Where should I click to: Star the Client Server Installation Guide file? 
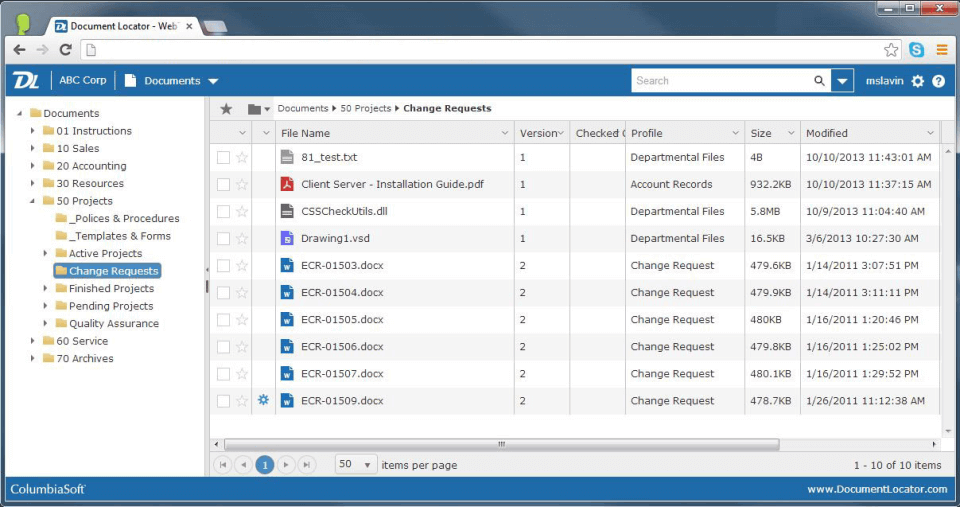click(x=241, y=184)
